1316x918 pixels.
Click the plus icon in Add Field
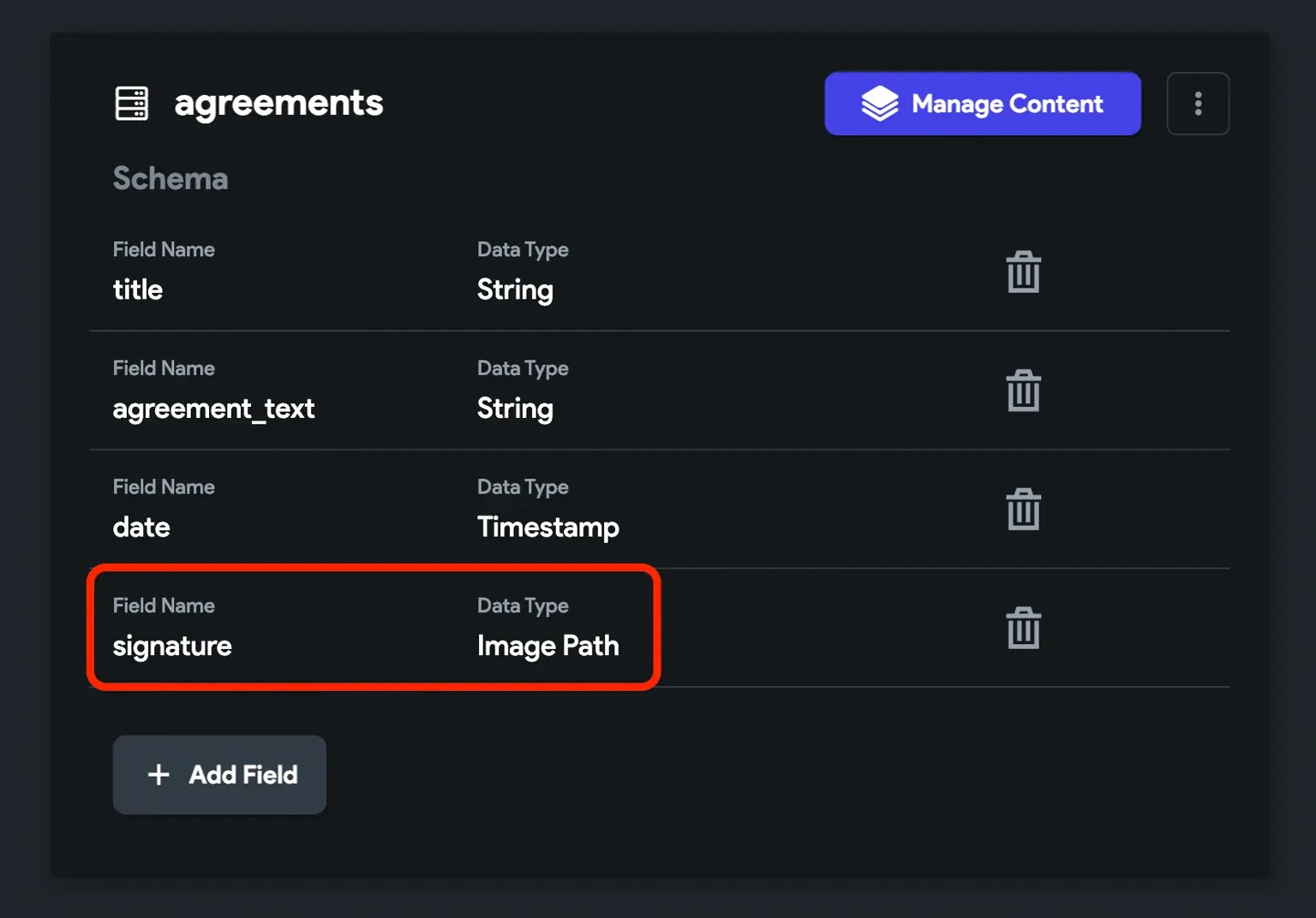coord(159,775)
